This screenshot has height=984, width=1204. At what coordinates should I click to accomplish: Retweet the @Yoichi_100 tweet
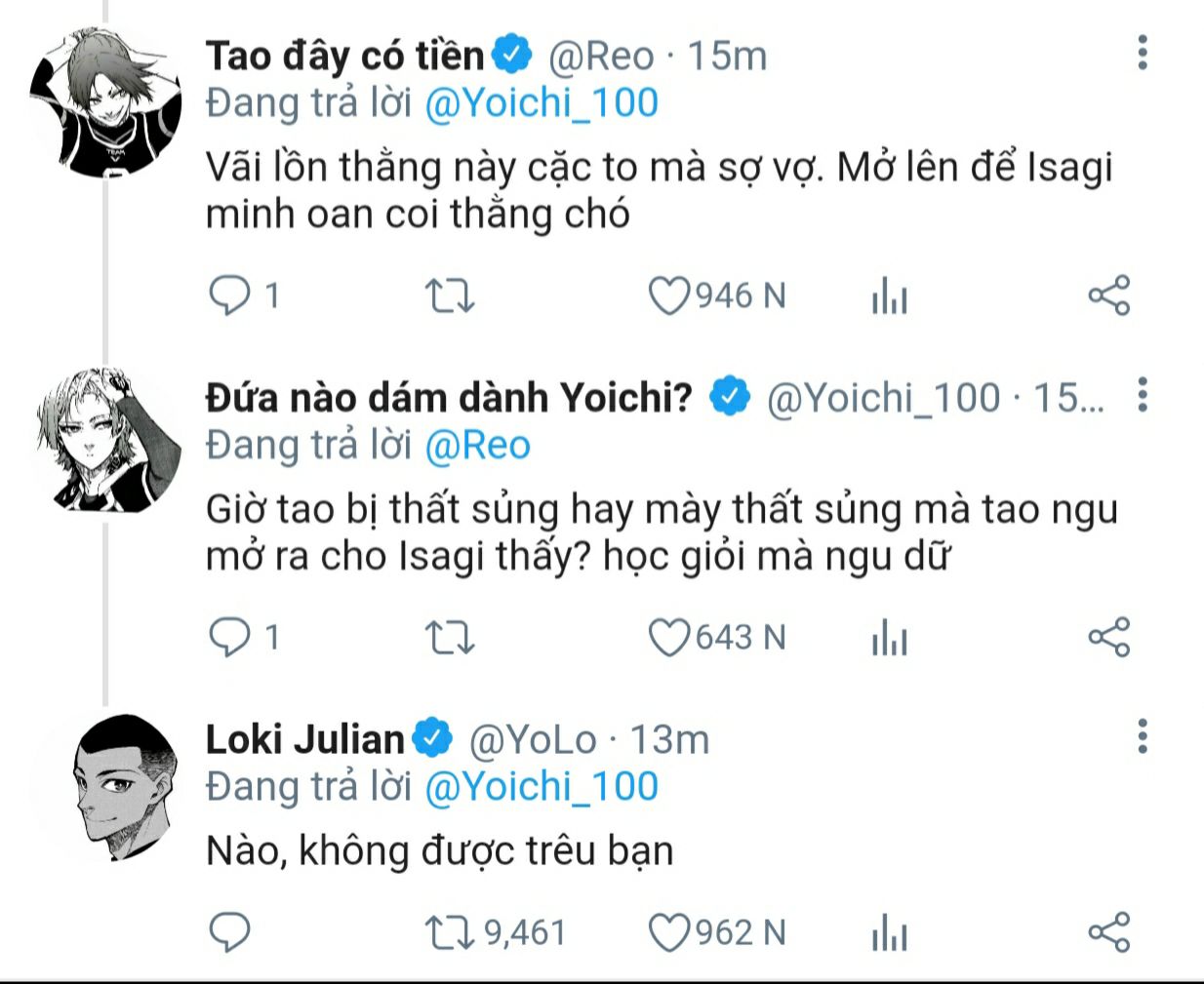tap(450, 638)
